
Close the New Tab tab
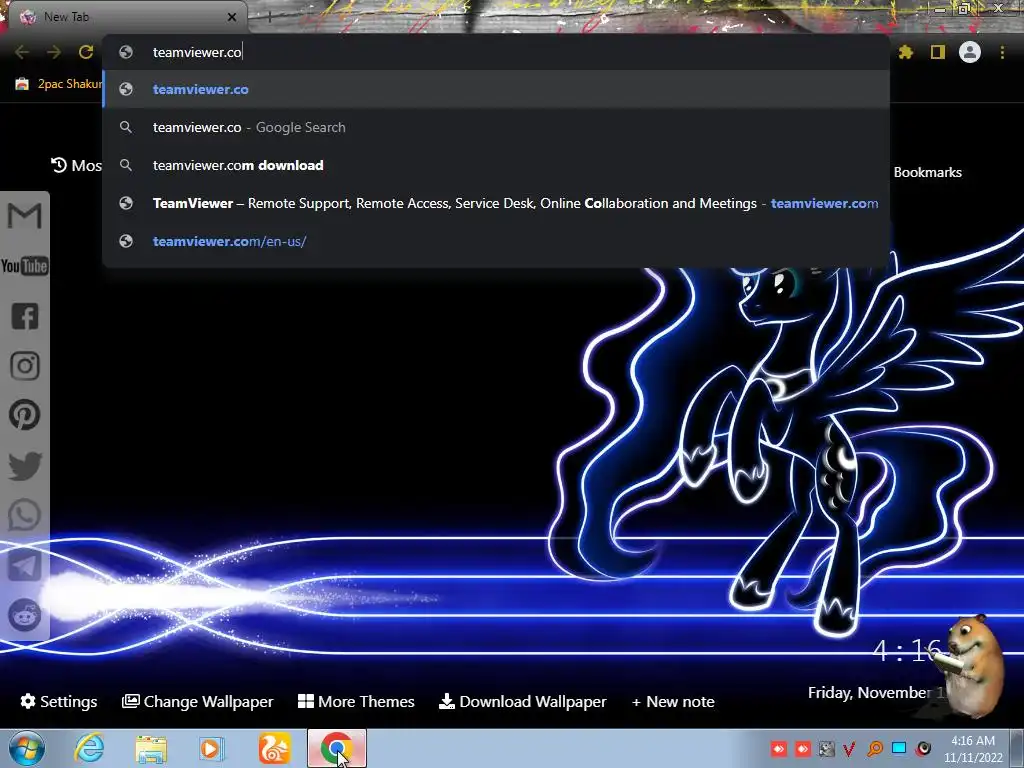coord(232,17)
